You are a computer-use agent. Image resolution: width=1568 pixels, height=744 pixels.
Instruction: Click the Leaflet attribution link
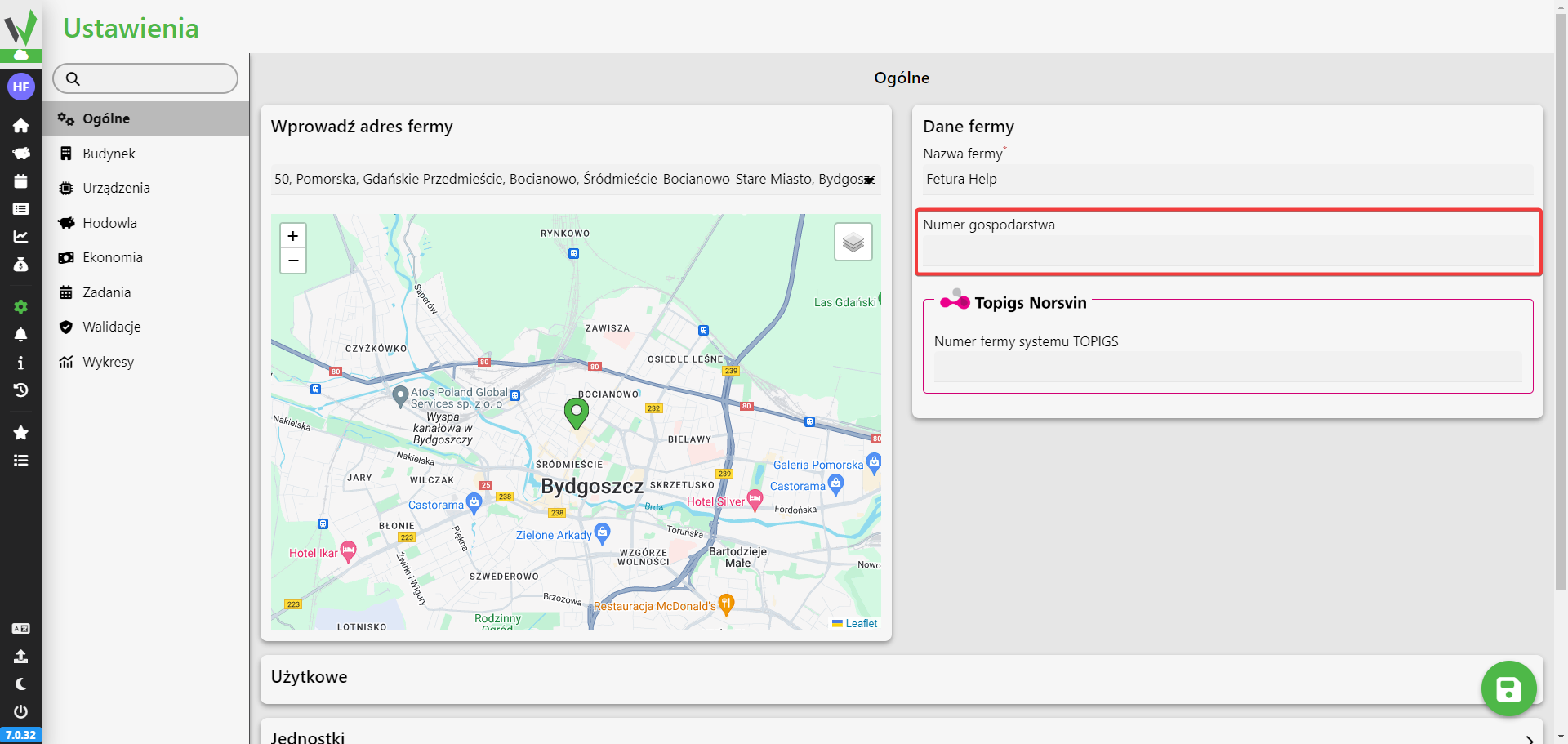[x=861, y=623]
